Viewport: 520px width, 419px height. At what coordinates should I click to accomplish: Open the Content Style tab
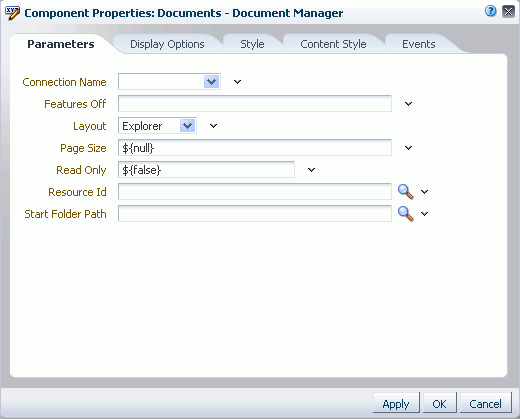tap(333, 44)
